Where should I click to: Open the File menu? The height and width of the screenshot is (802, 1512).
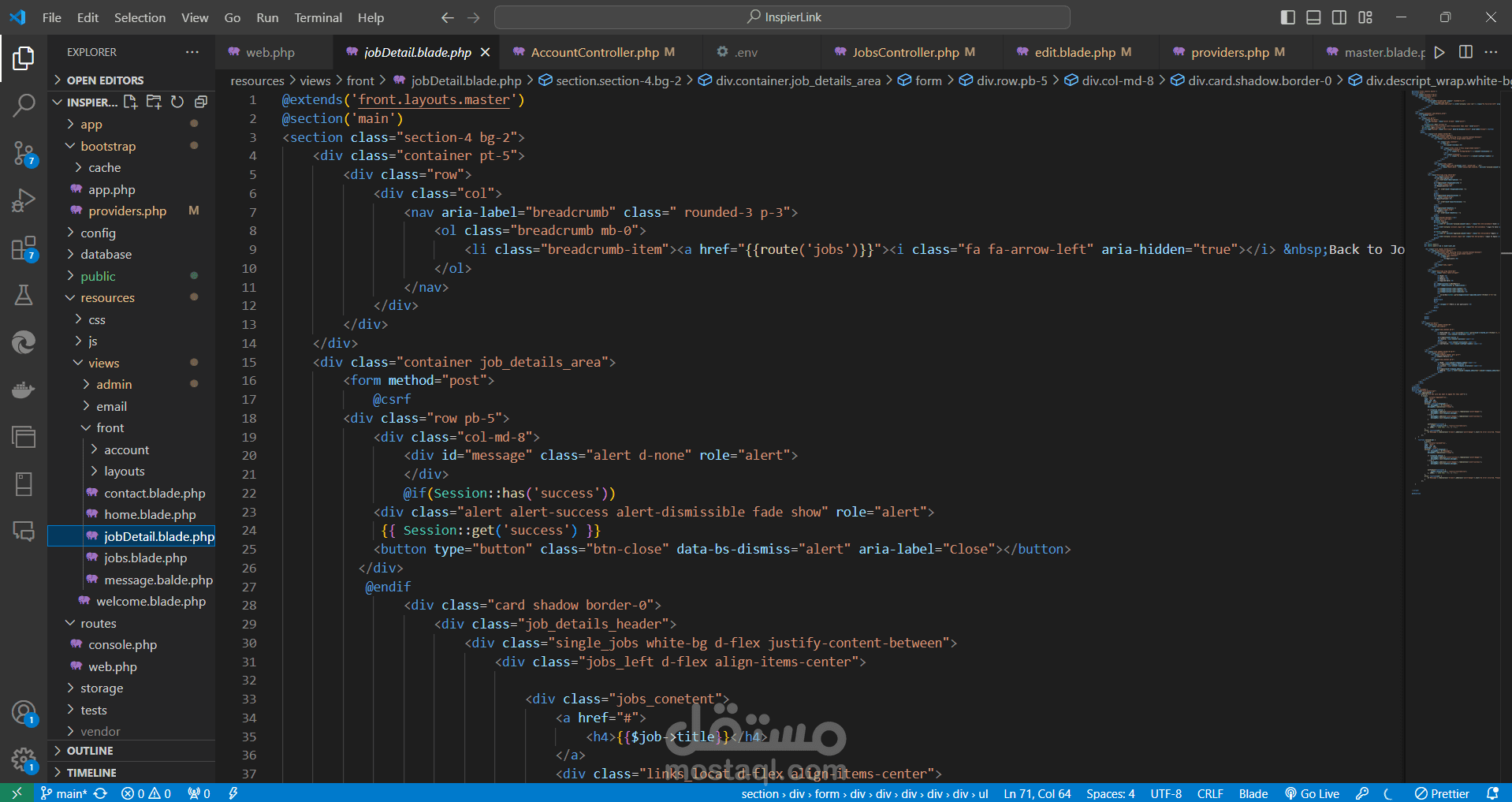click(52, 17)
